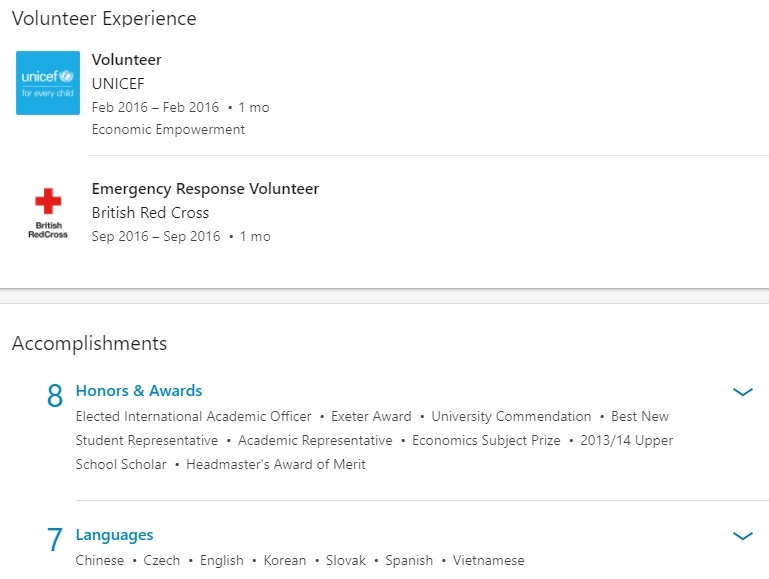Click Headmaster's Award of Merit text
The width and height of the screenshot is (769, 579).
tap(276, 465)
